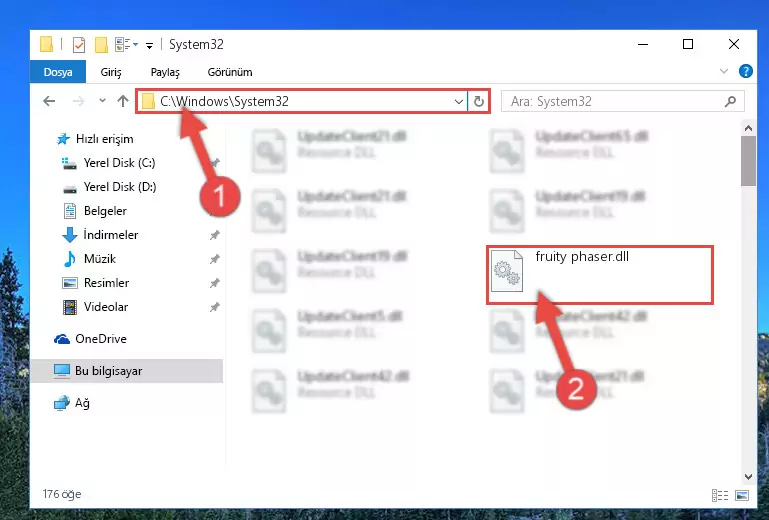
Task: Click the pin icon beside Resimler
Action: (x=214, y=283)
